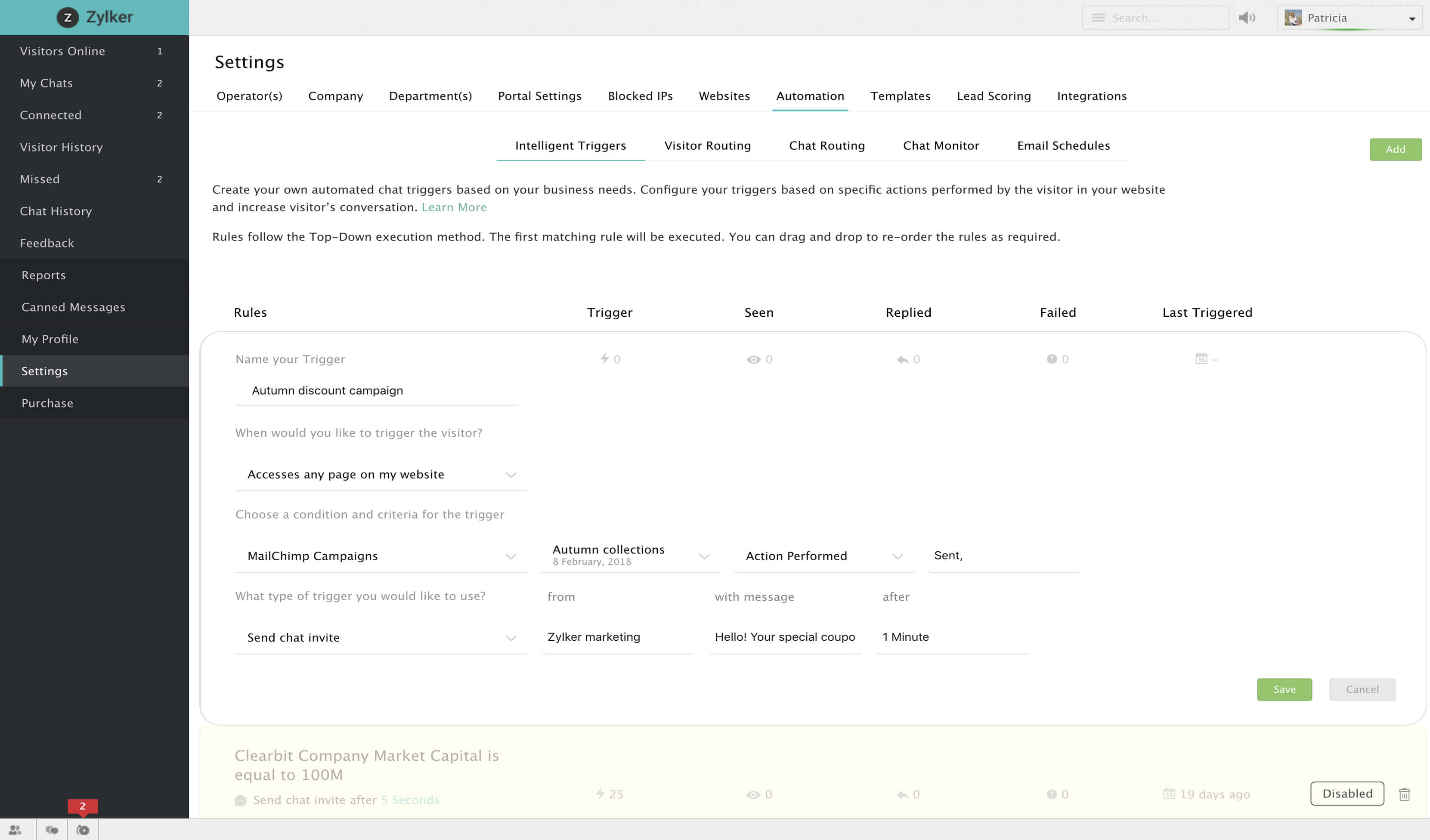Screen dimensions: 1430x840
Task: Switch to Chat Routing sub-tab
Action: click(x=827, y=146)
